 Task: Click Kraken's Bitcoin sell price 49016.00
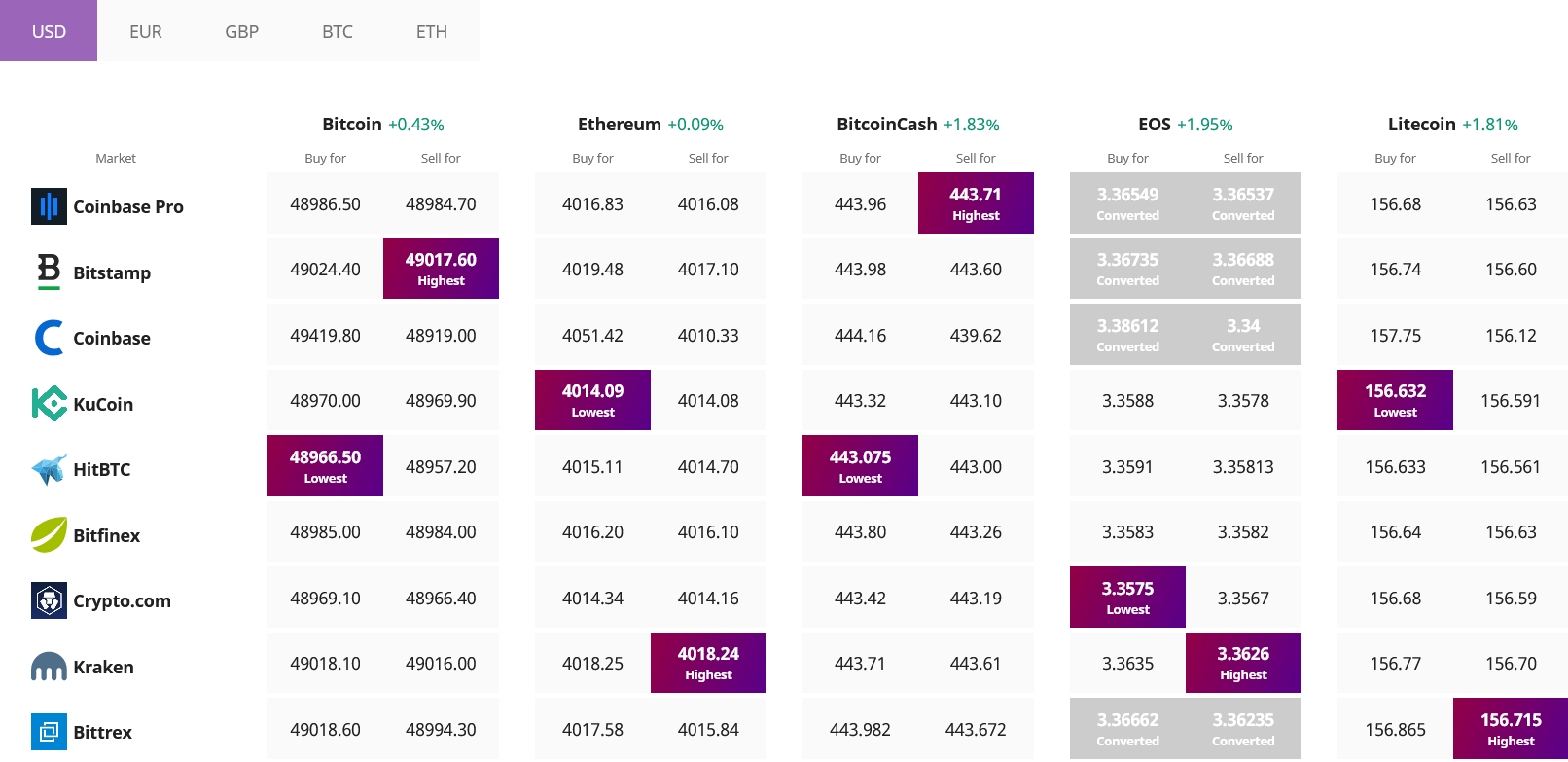coord(441,663)
